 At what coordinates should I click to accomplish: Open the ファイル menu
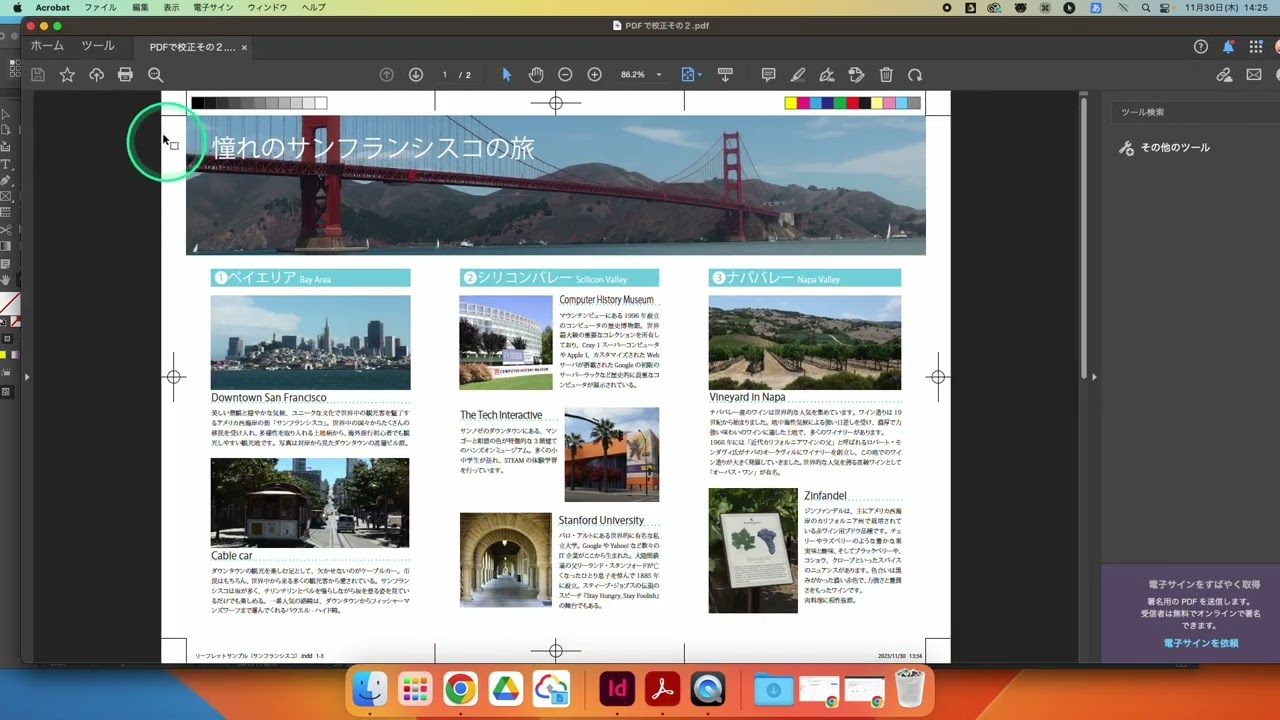[x=100, y=8]
